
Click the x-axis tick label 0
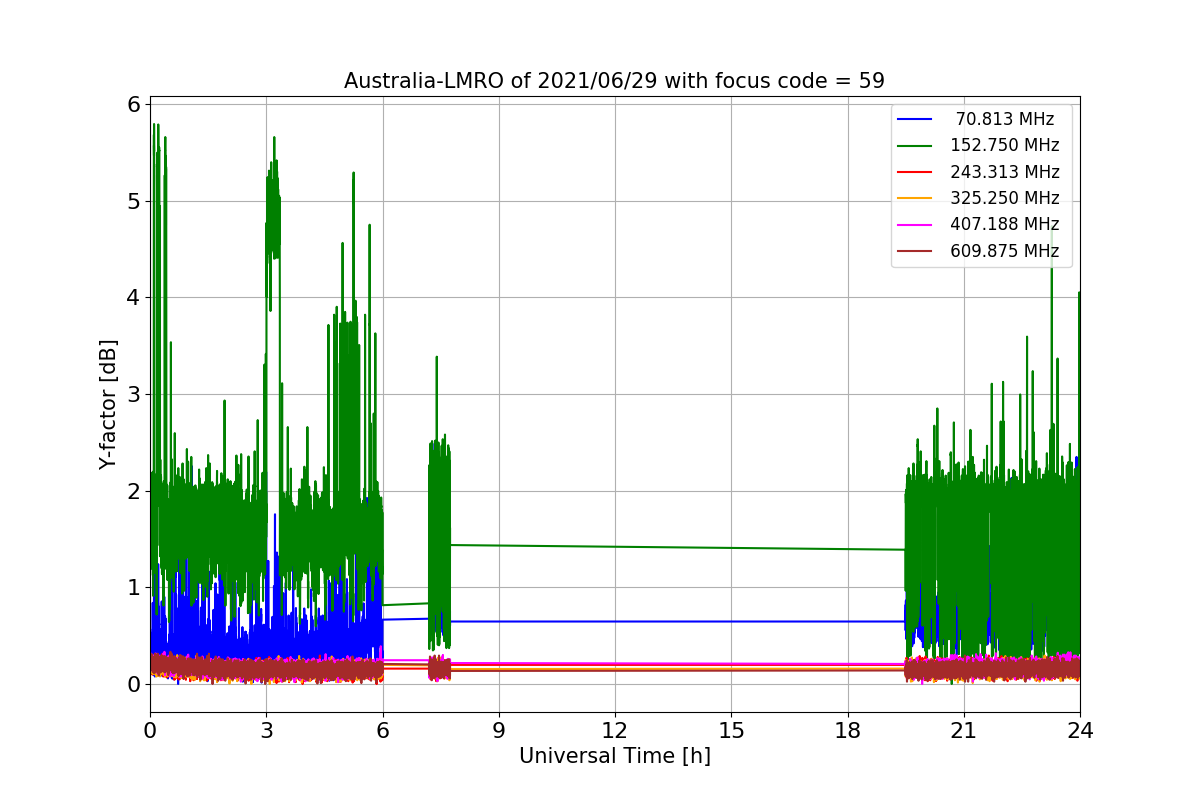coord(150,731)
